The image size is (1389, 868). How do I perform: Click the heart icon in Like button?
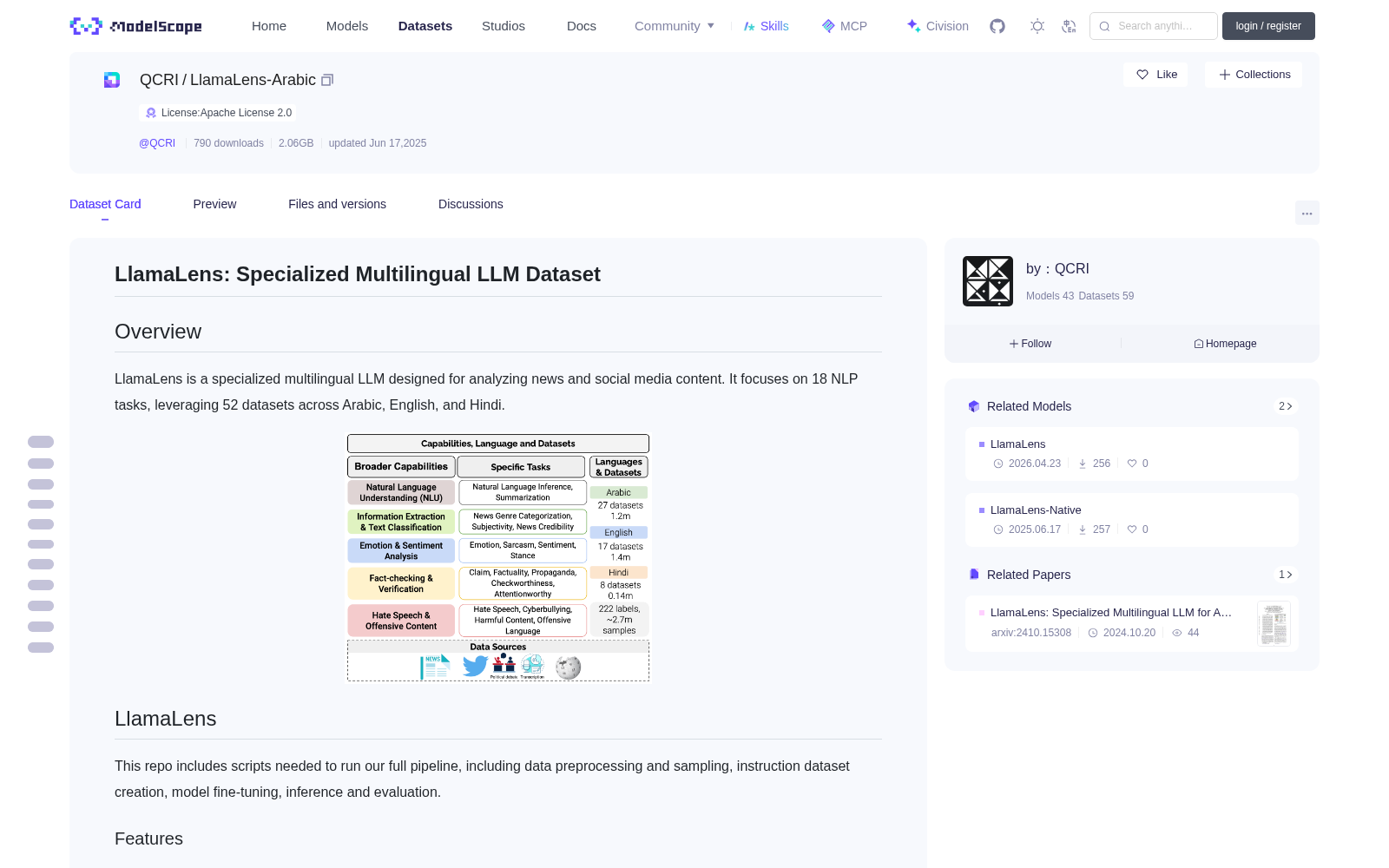pos(1142,75)
